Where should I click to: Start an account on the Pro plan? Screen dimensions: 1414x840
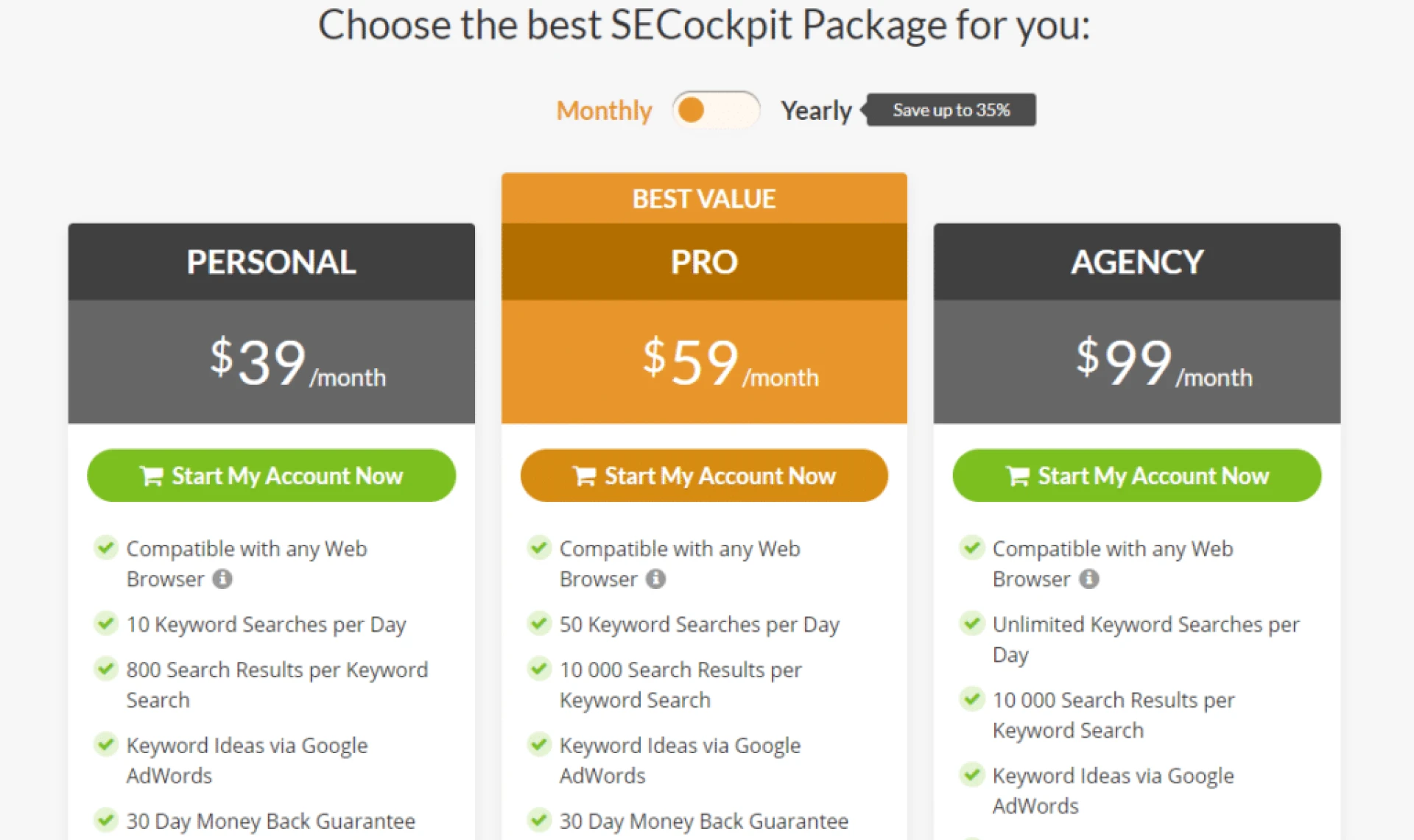click(x=704, y=476)
